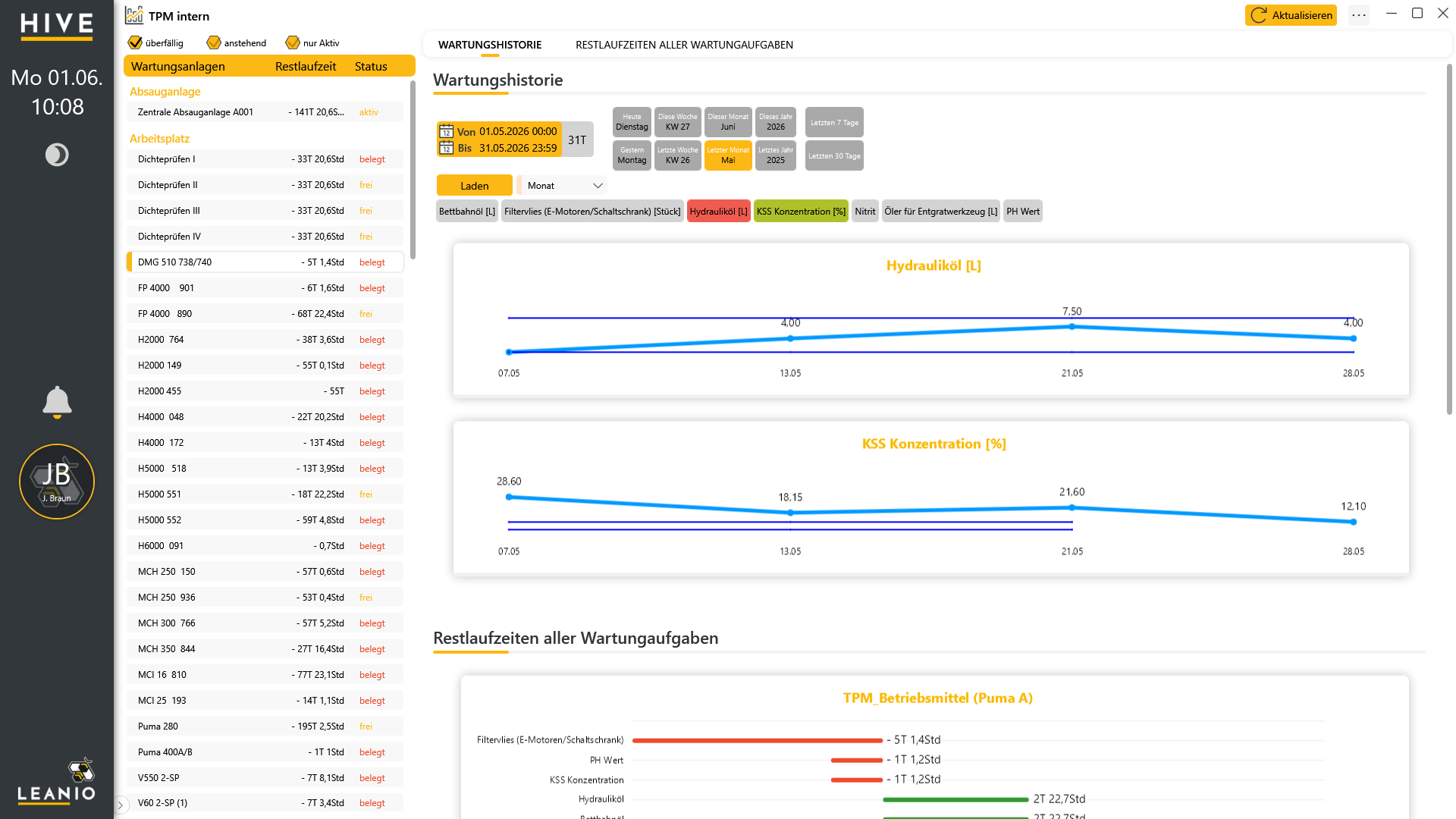
Task: Select the Dieses Jahr 2026 button
Action: click(x=776, y=122)
